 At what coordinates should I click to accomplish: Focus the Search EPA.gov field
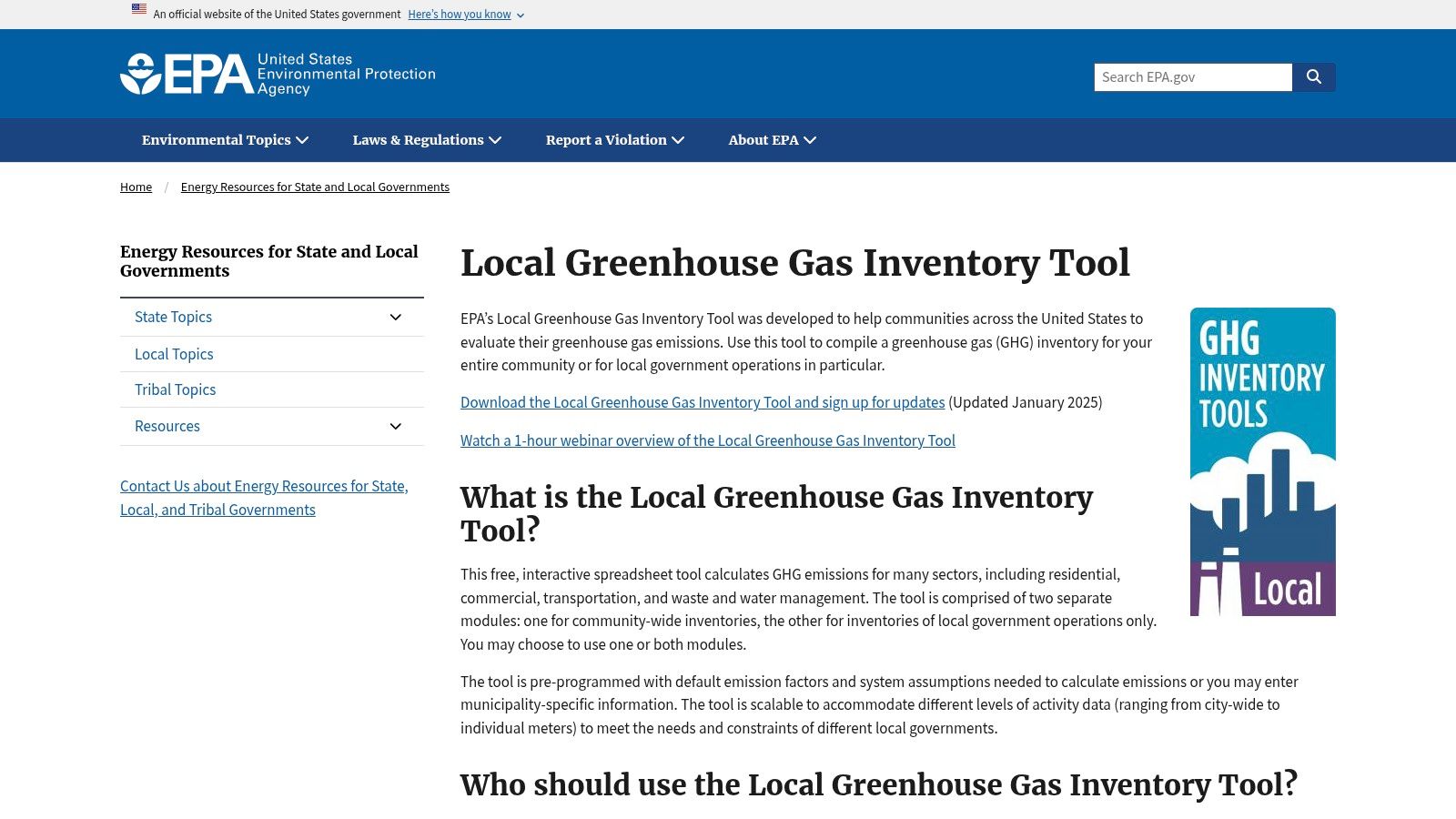[1193, 77]
